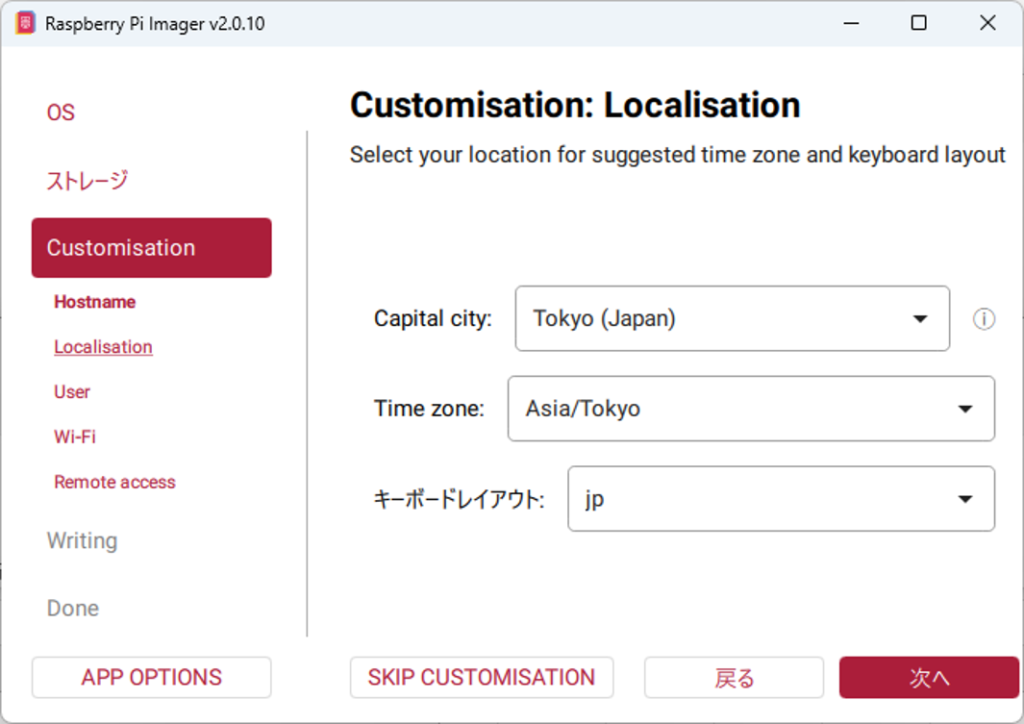
Task: Go to the OS step in sidebar
Action: tap(61, 112)
